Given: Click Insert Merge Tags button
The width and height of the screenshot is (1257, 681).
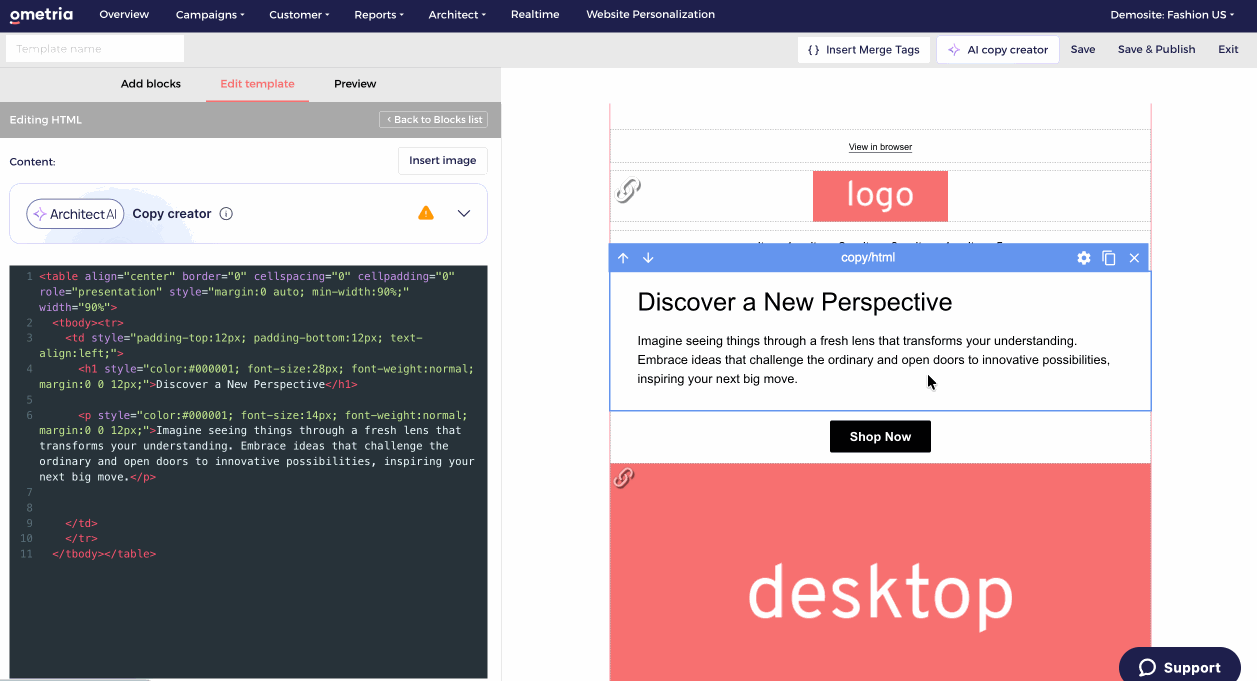Looking at the screenshot, I should [864, 50].
